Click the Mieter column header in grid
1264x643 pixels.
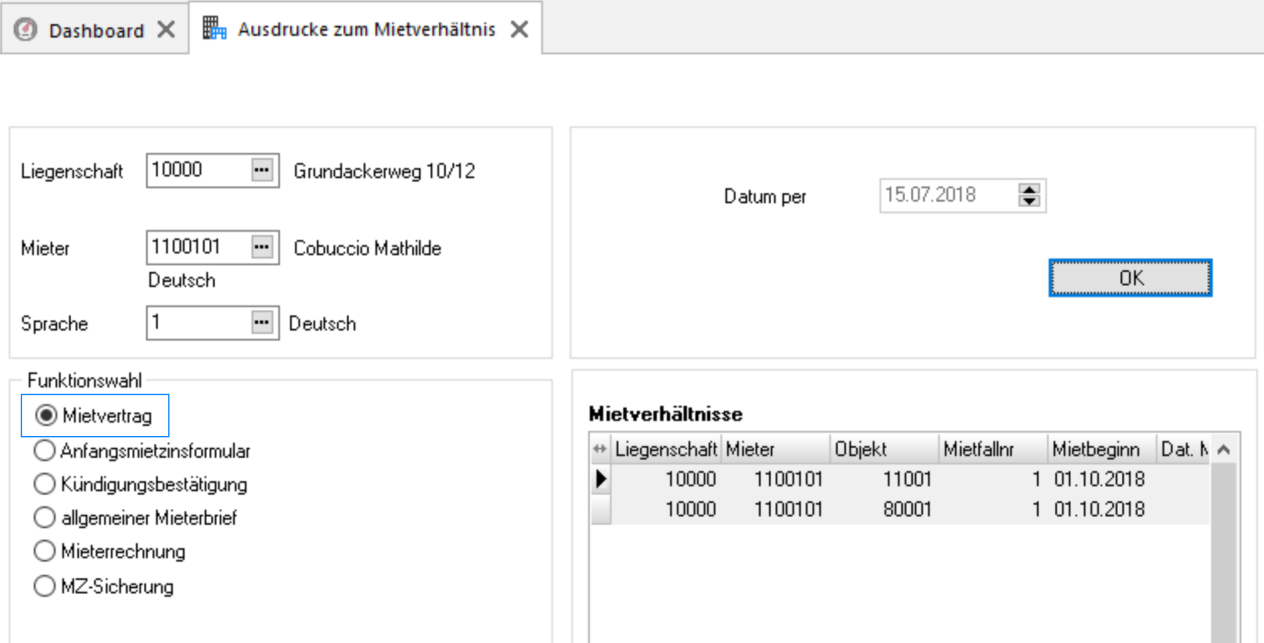pos(776,451)
